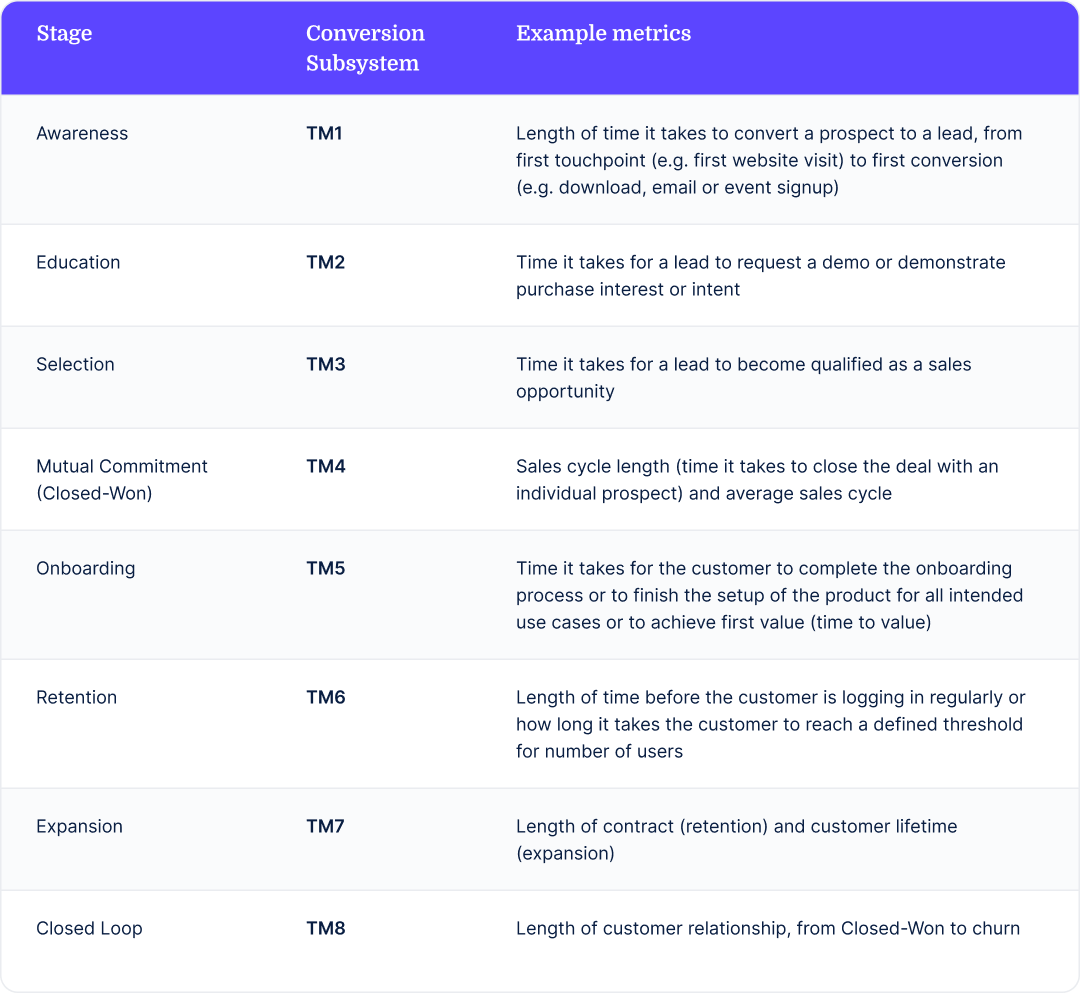Select the TM1 subsystem cell
Image resolution: width=1080 pixels, height=993 pixels.
(x=324, y=134)
